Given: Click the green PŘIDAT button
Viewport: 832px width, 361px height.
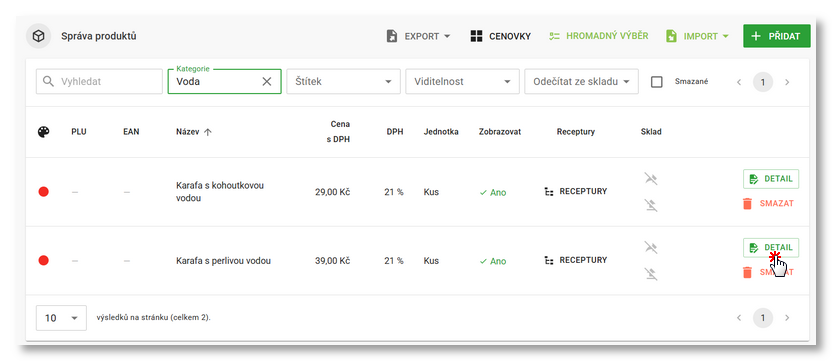Looking at the screenshot, I should pos(776,36).
